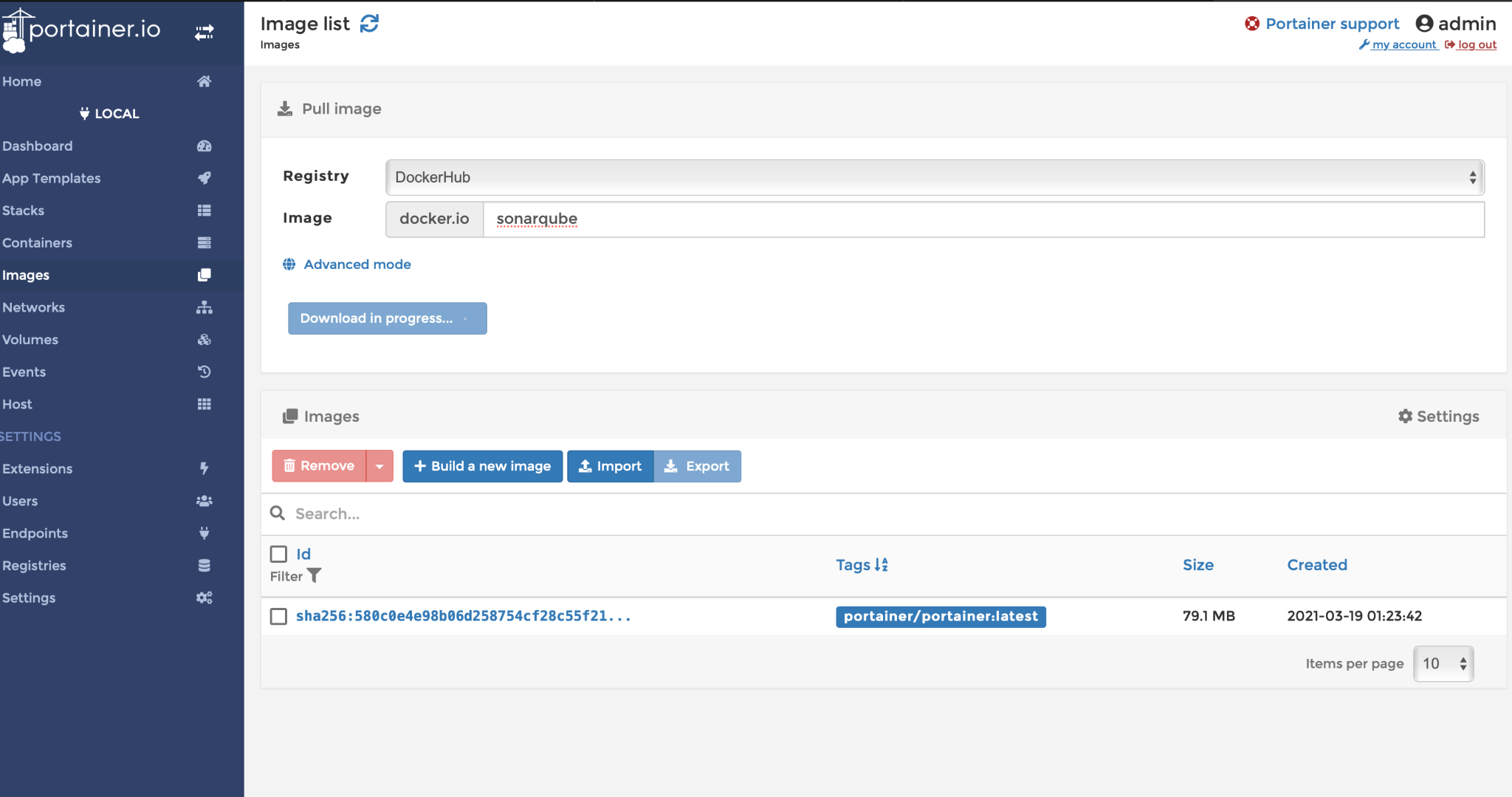Open the sha256:580c0e4e98b0 image details
Screen dimensions: 1512x797
click(464, 616)
